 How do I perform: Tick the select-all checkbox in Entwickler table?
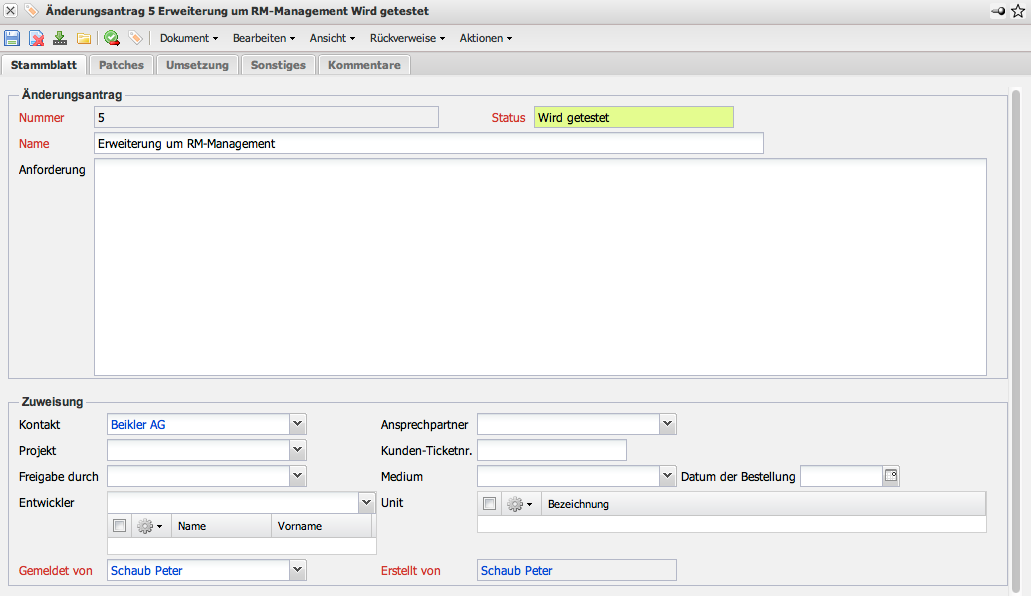120,526
